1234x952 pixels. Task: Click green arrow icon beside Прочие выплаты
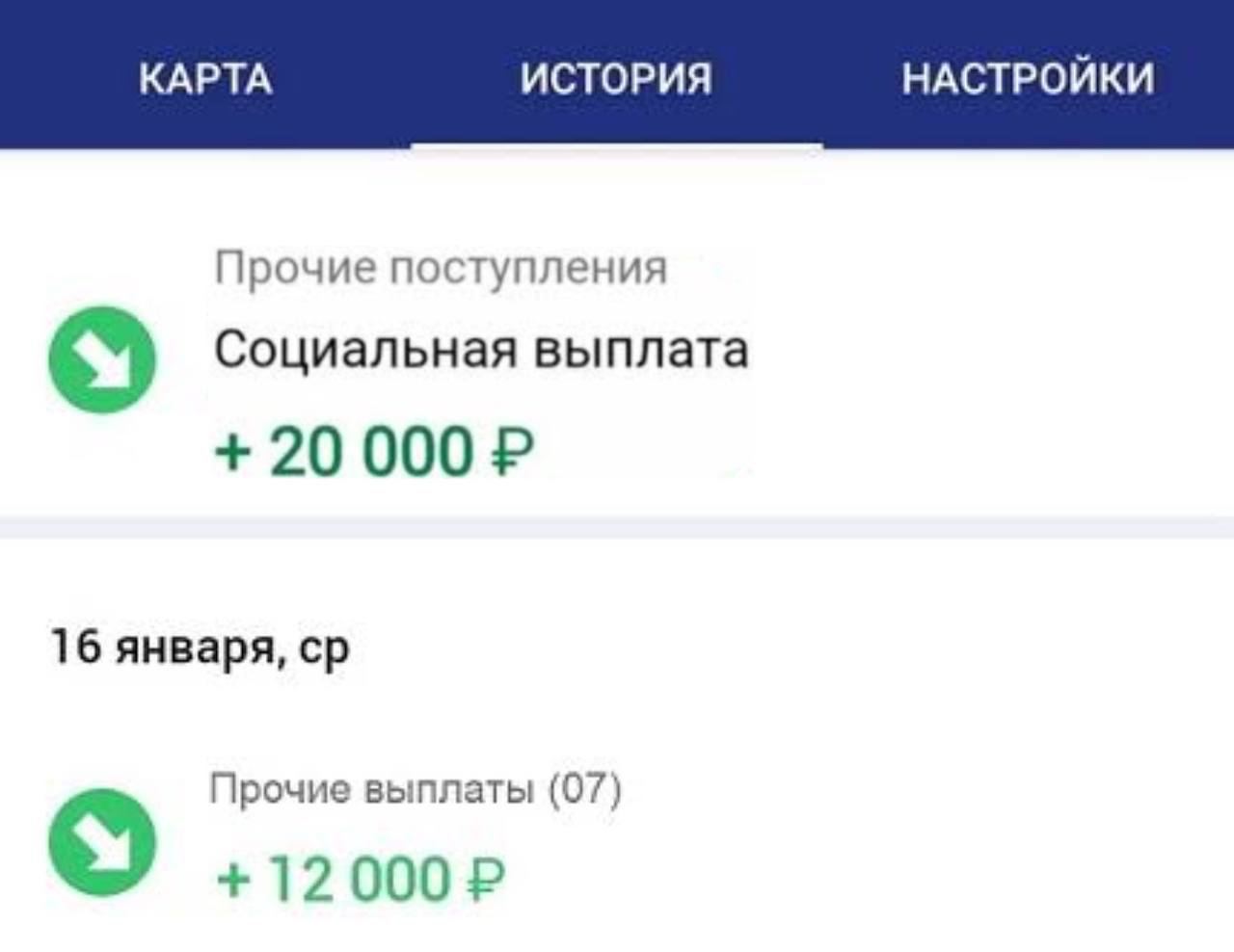click(x=102, y=841)
